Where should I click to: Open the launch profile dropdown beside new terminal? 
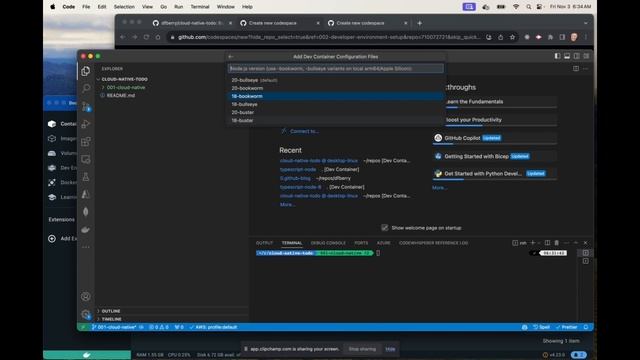[x=539, y=242]
